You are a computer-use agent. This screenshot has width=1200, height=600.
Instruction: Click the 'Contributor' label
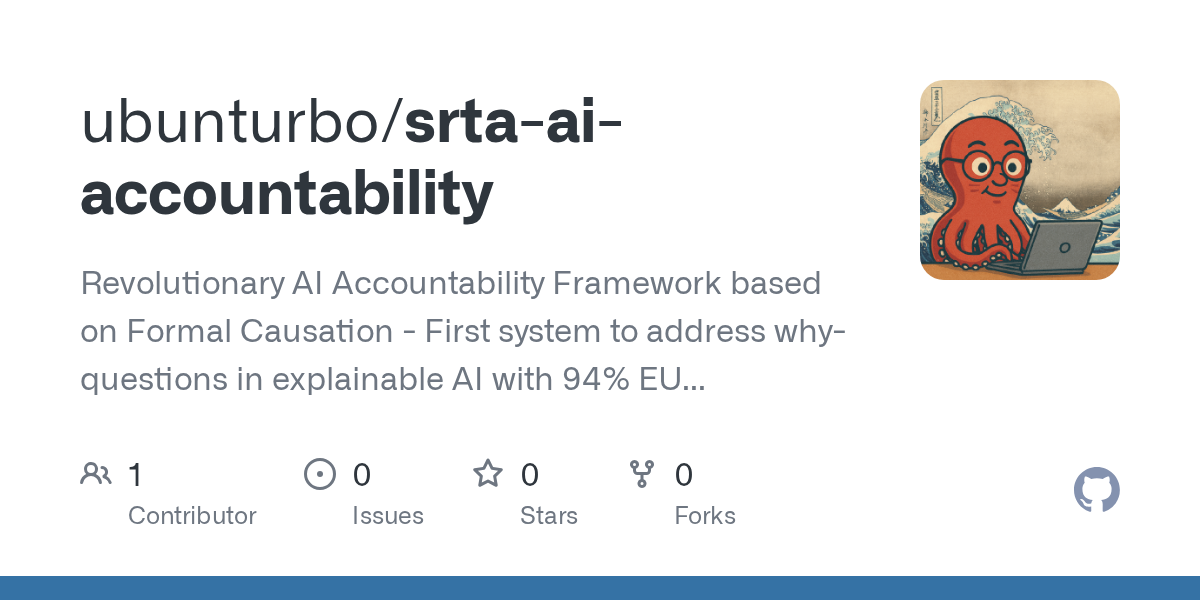(192, 516)
